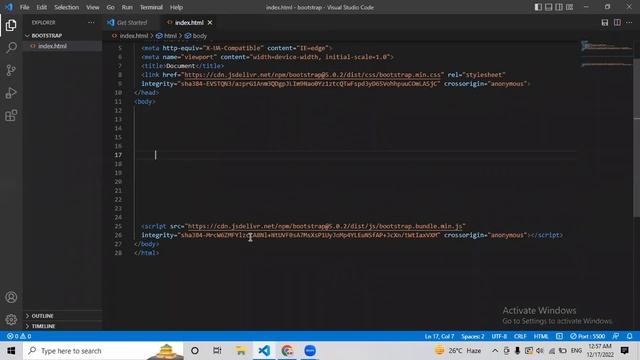Screen dimensions: 640x360
Task: Change encoding via UTF-8 status item
Action: click(499, 336)
